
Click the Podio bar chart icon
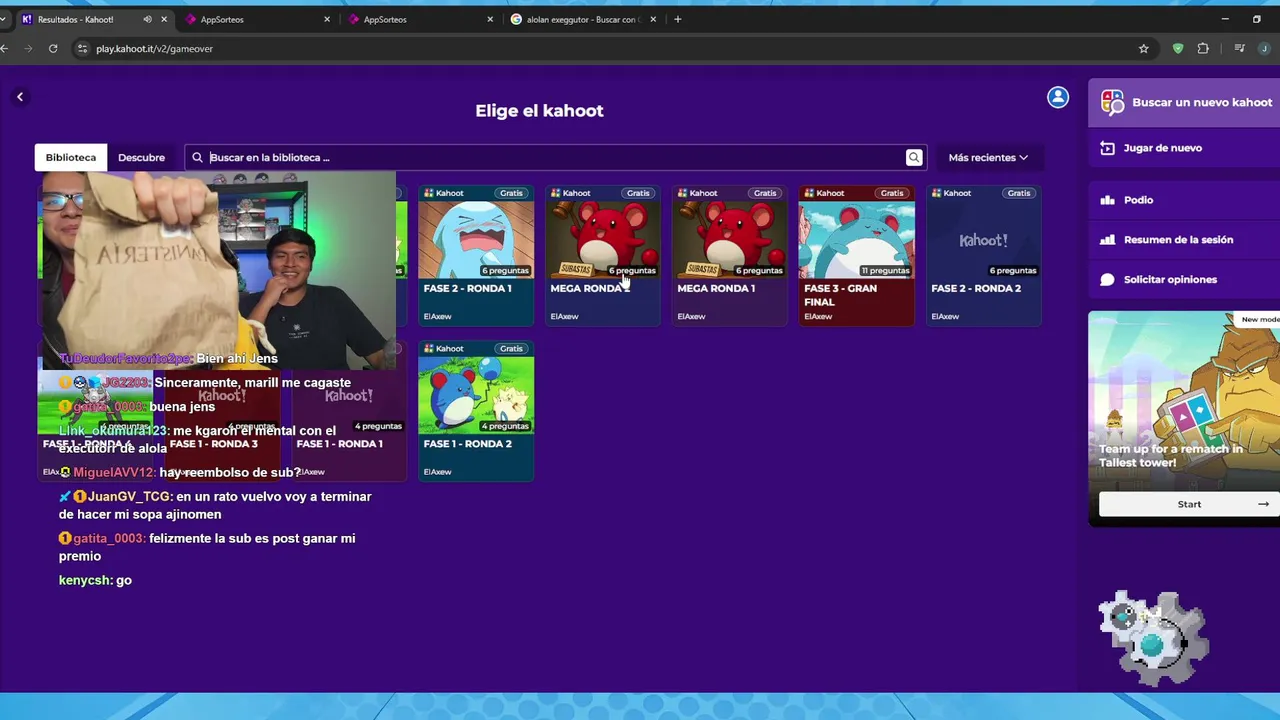pos(1107,200)
